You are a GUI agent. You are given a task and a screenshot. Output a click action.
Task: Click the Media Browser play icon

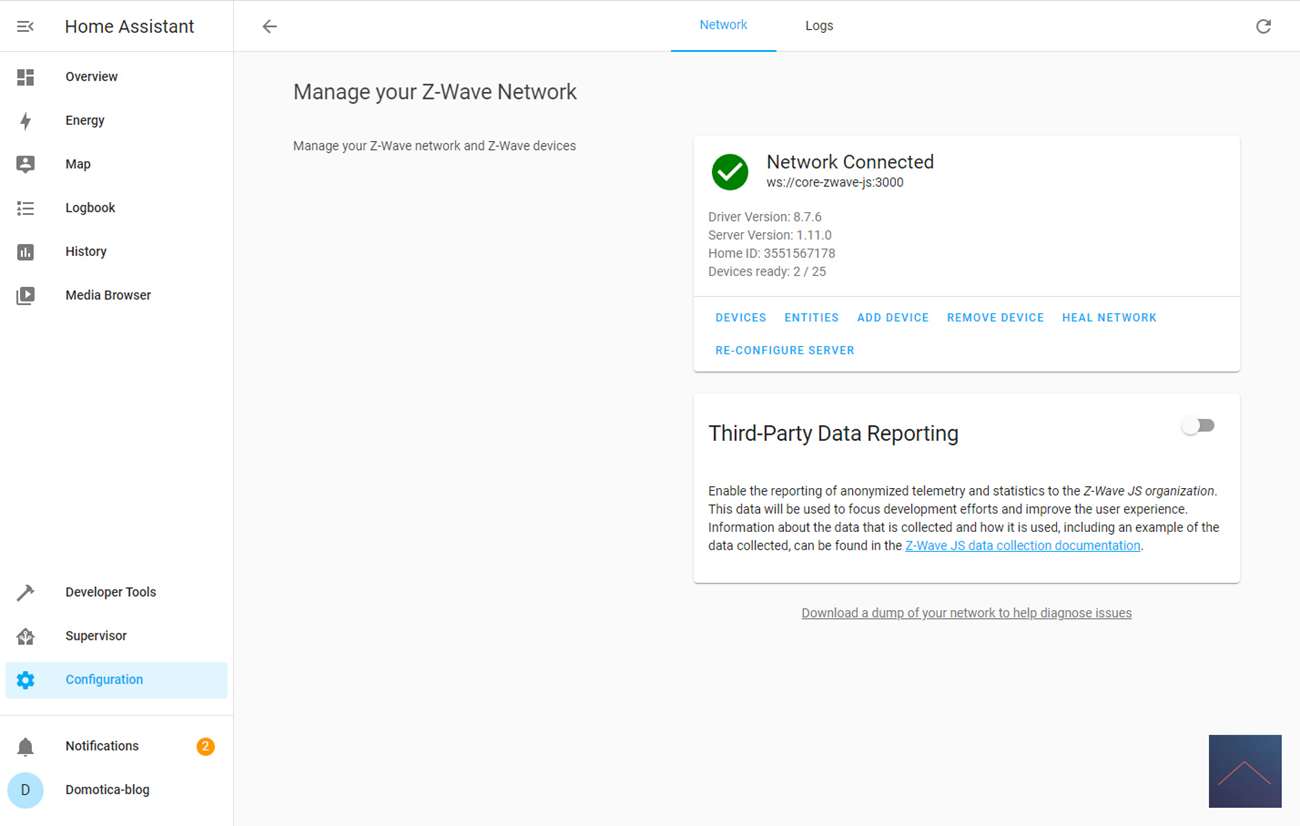point(26,296)
